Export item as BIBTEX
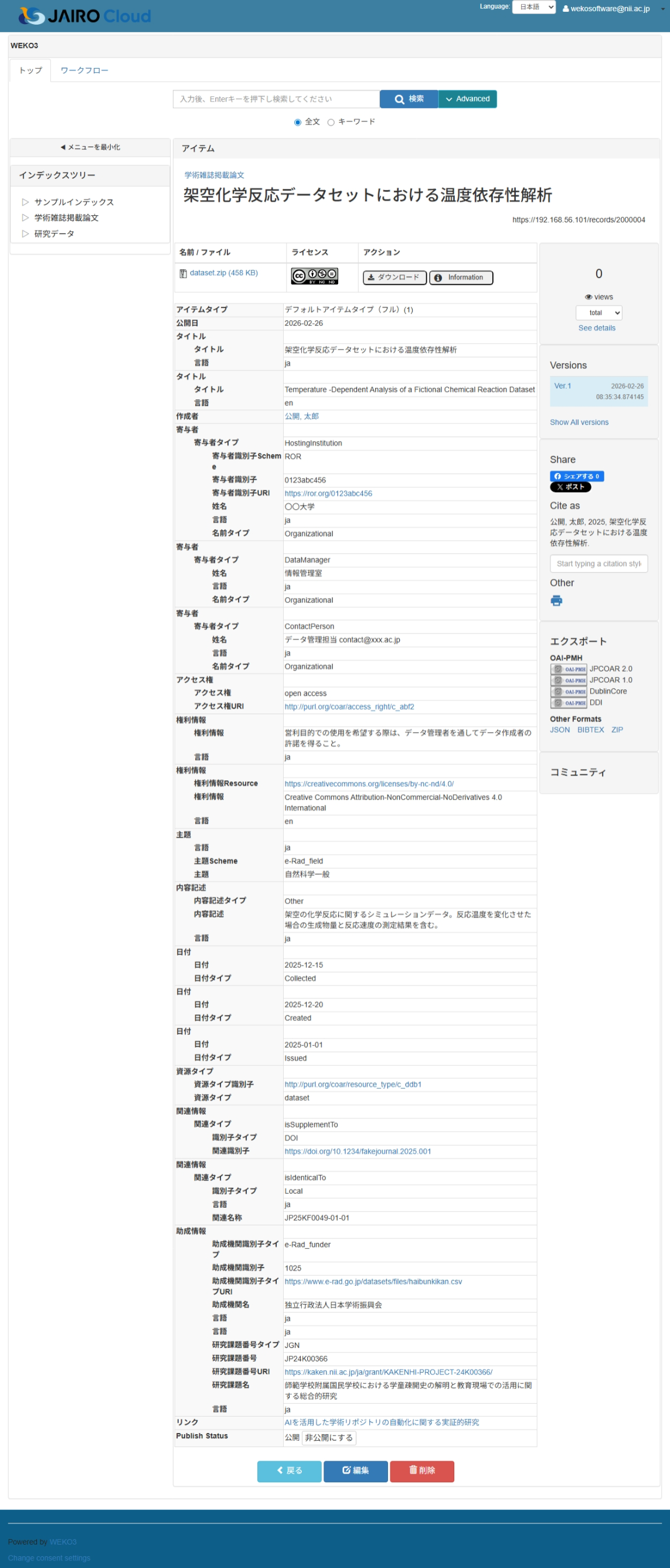 590,730
